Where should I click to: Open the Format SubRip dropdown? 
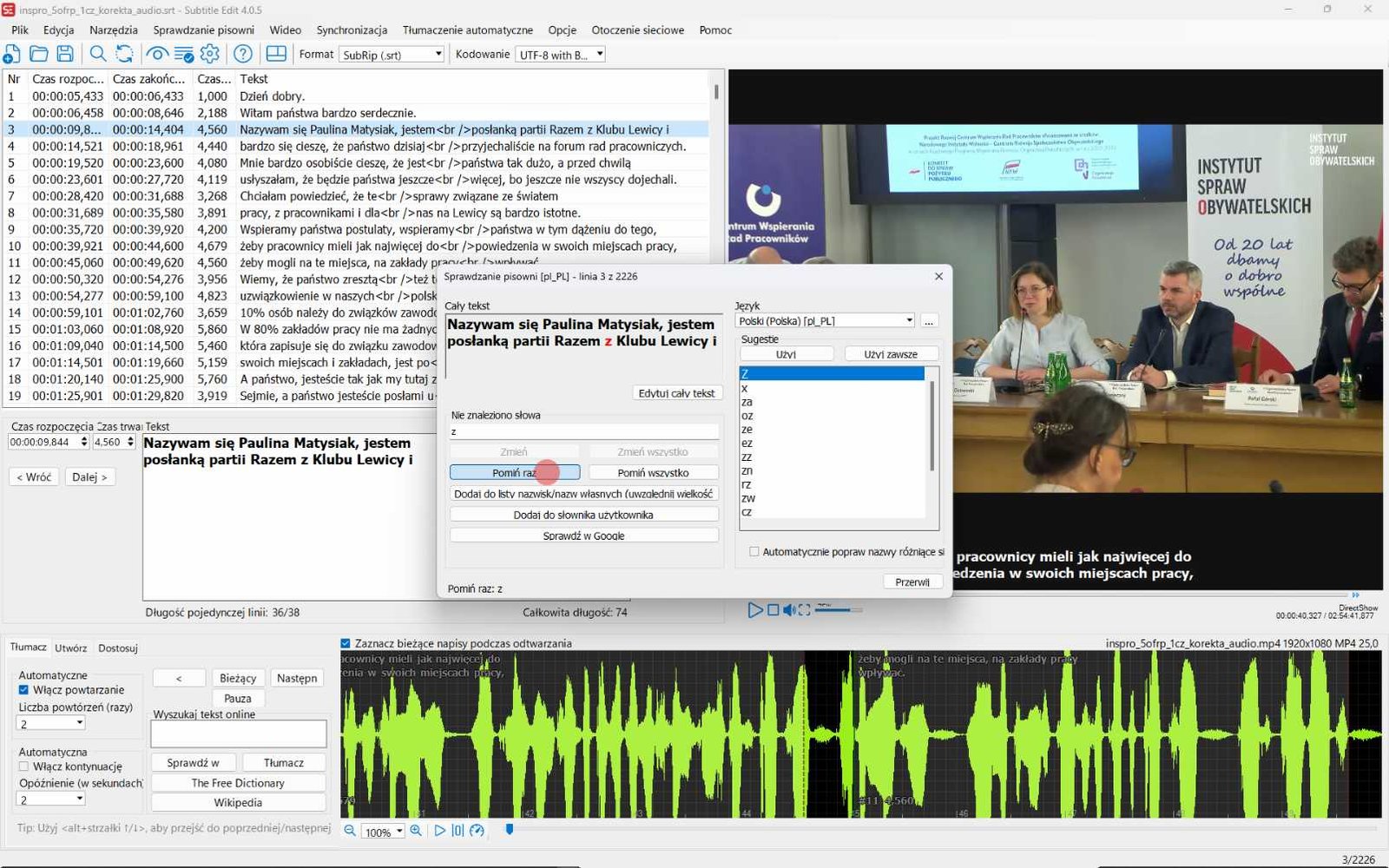pos(391,54)
